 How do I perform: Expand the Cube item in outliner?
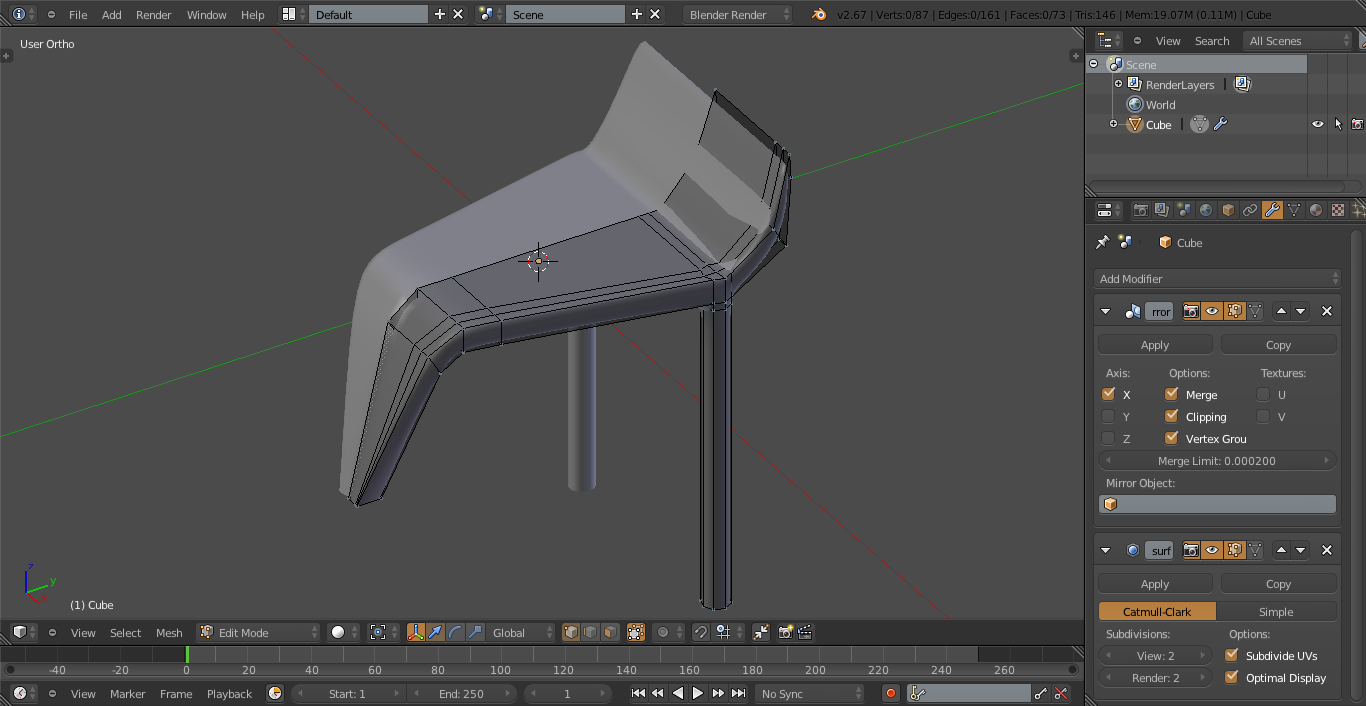click(1113, 124)
